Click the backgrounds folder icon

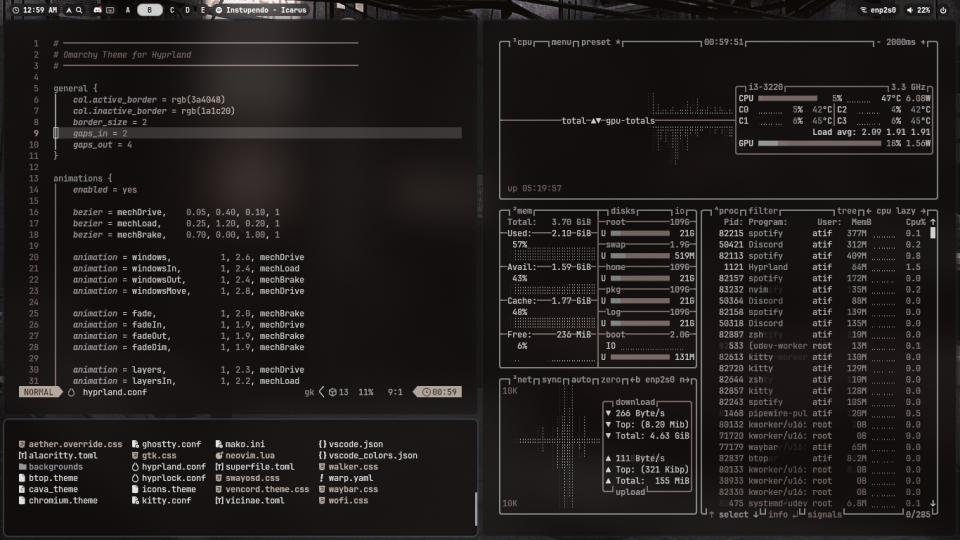point(22,467)
